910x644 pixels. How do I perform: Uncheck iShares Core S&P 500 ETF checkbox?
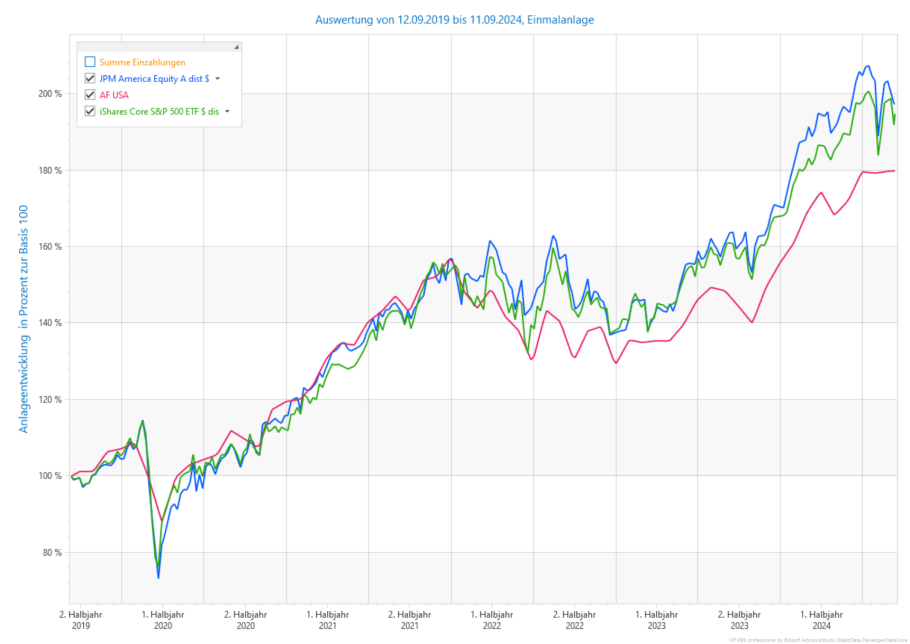tap(90, 111)
